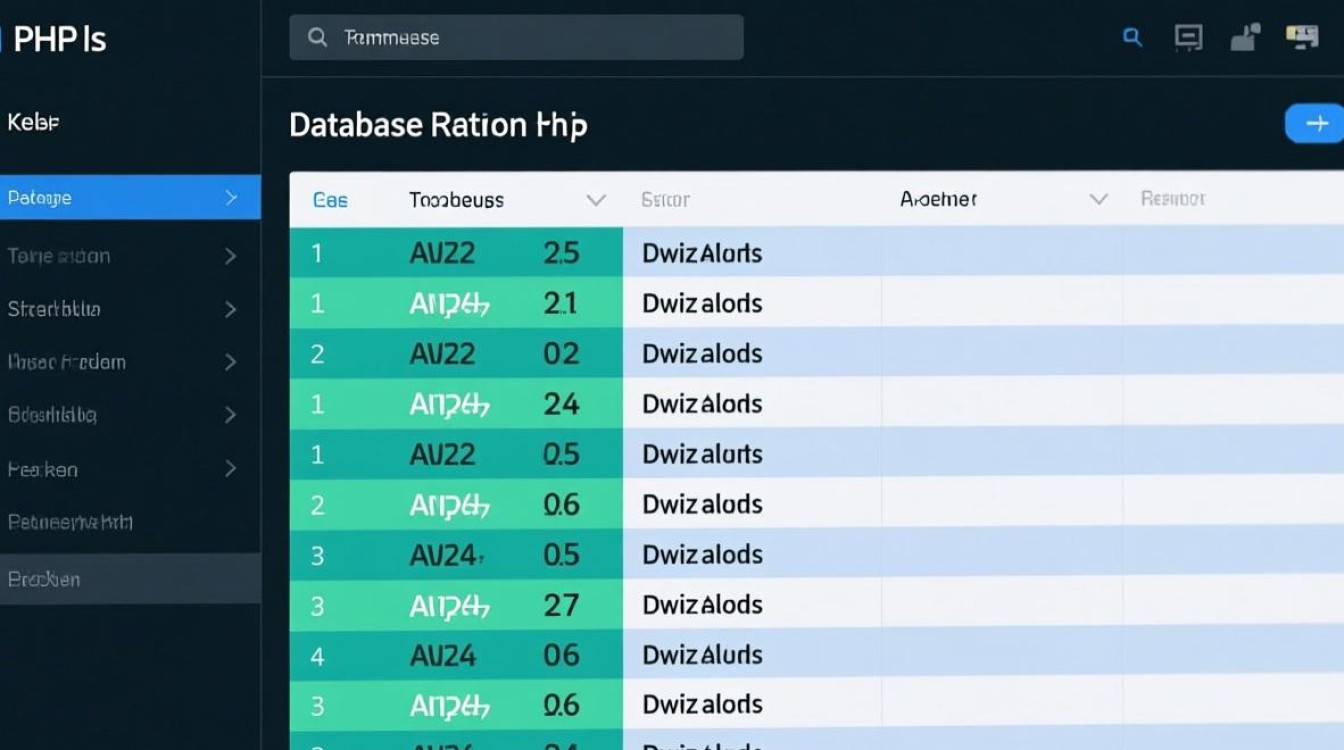The height and width of the screenshot is (750, 1344).
Task: Focus the Tammease search input field
Action: click(530, 38)
